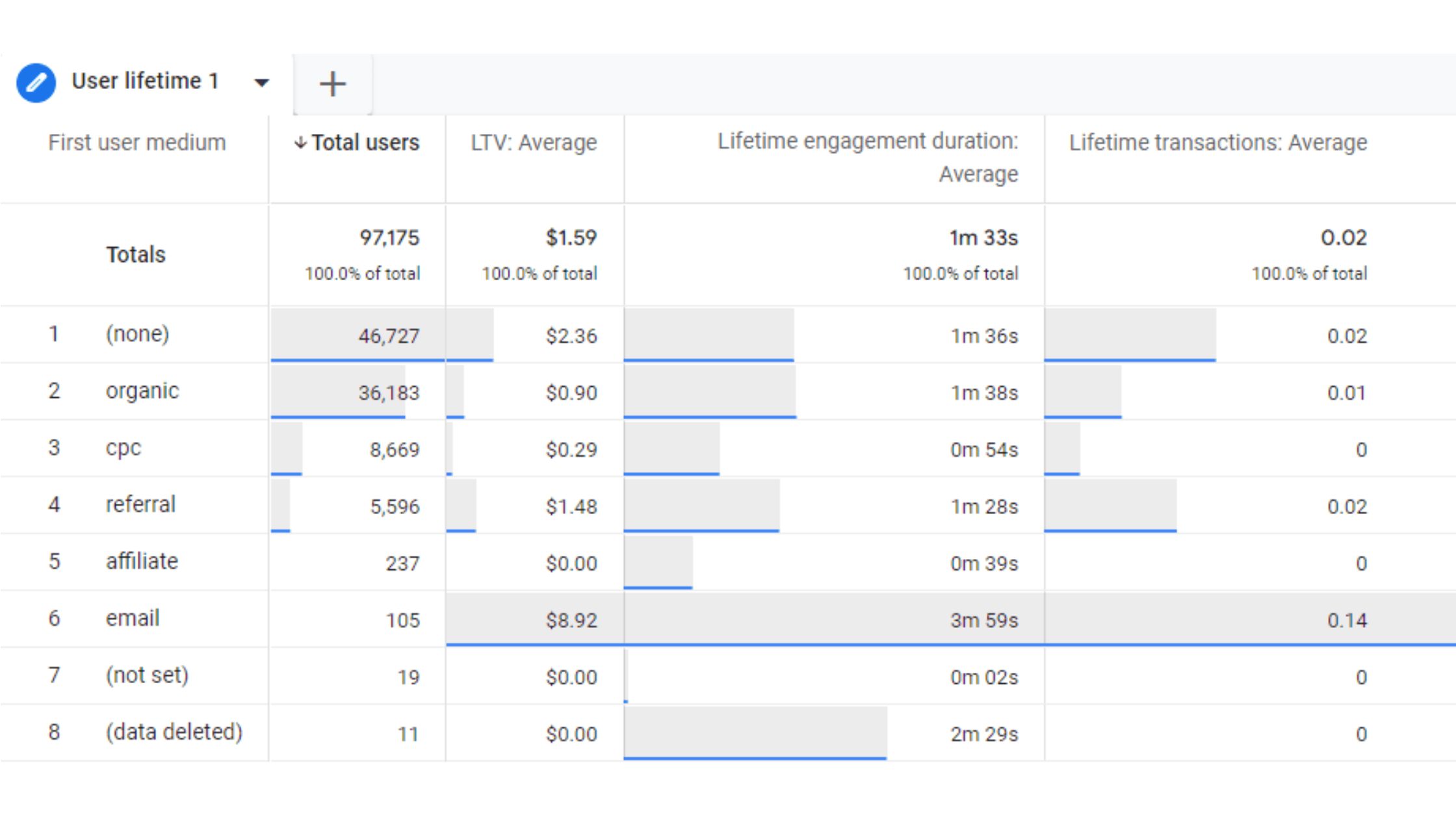This screenshot has width=1456, height=819.
Task: Select the affiliate medium row
Action: coord(142,561)
